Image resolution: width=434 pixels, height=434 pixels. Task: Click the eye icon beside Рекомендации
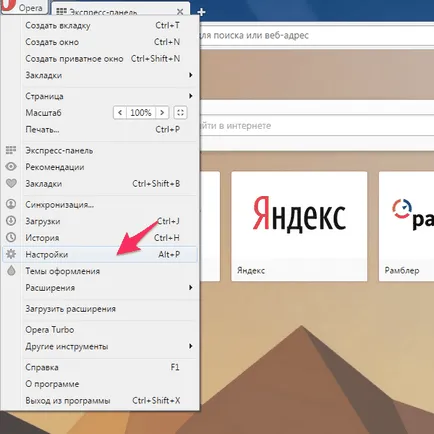[x=11, y=166]
